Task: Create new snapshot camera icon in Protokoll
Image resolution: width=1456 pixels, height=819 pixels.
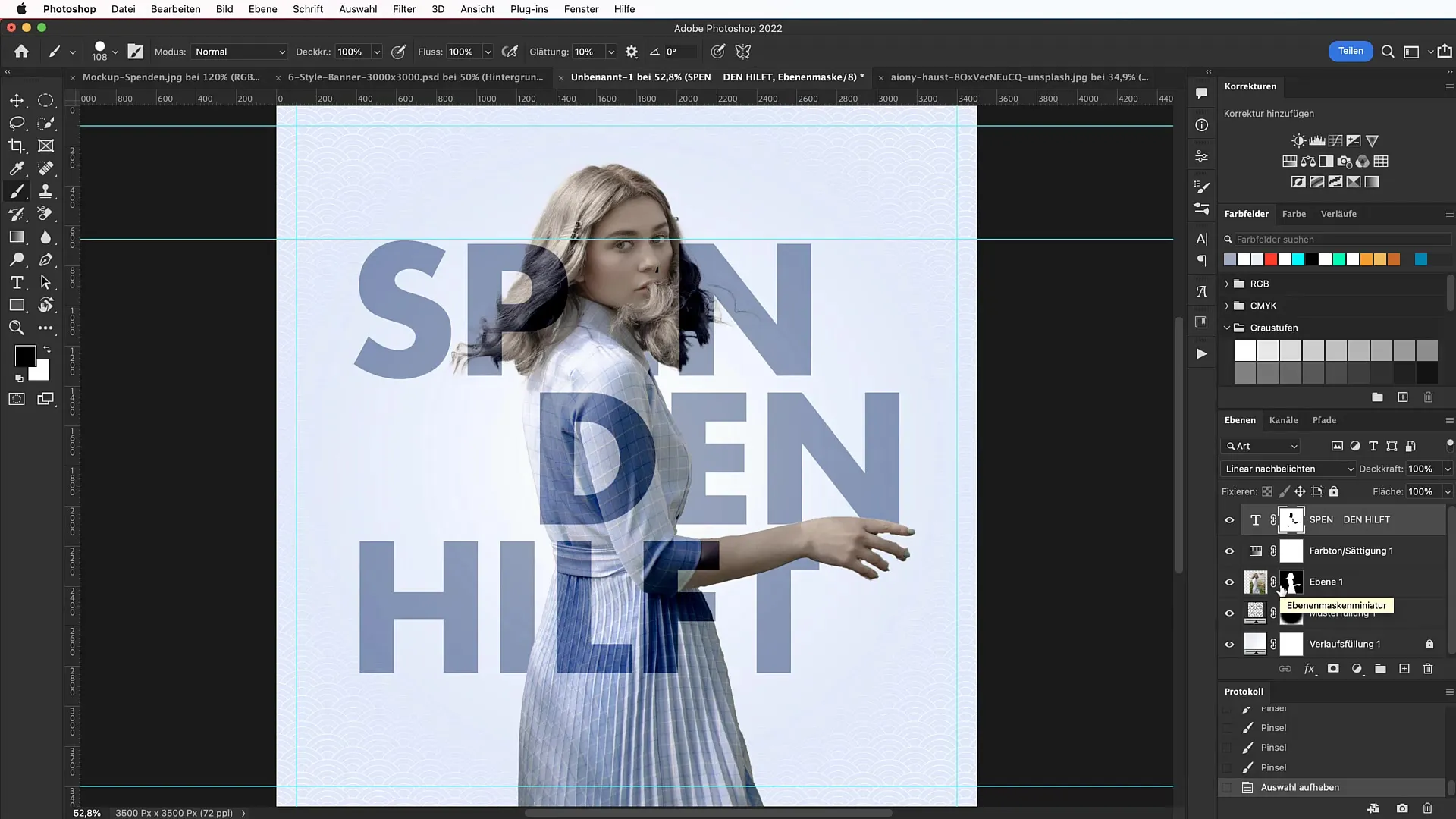Action: click(x=1402, y=808)
